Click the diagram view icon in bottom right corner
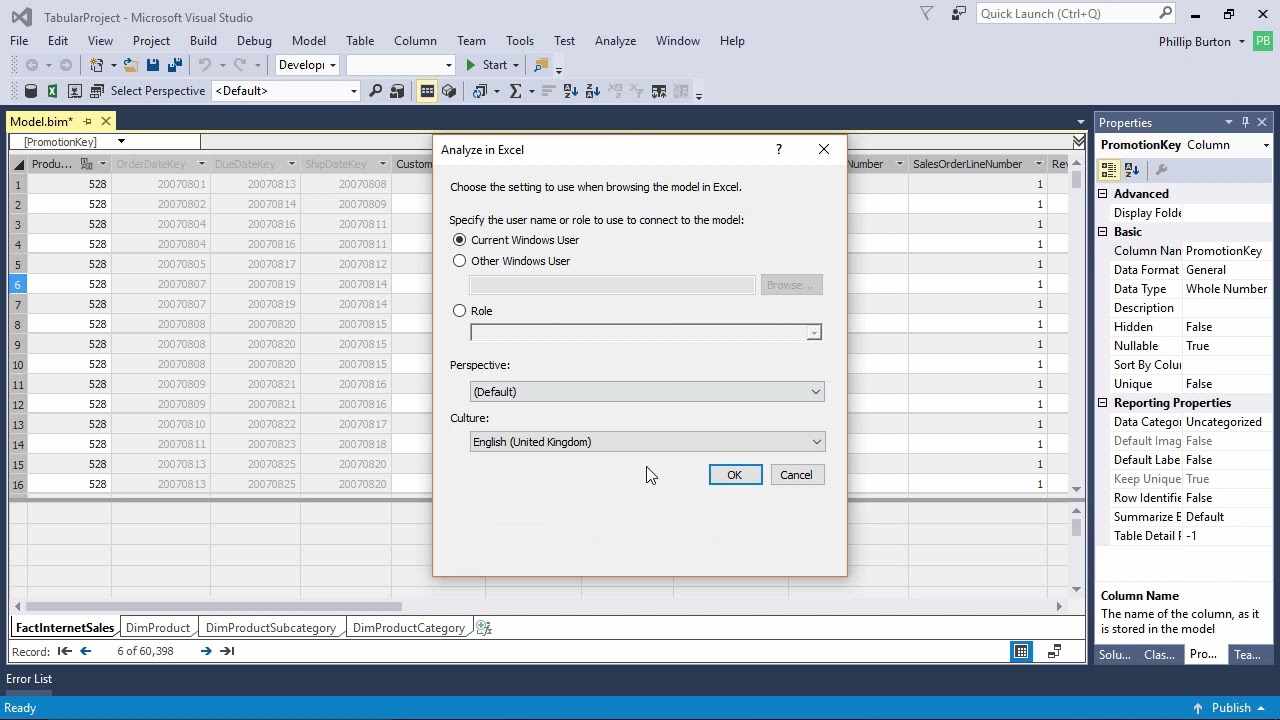The image size is (1280, 720). click(x=1054, y=652)
